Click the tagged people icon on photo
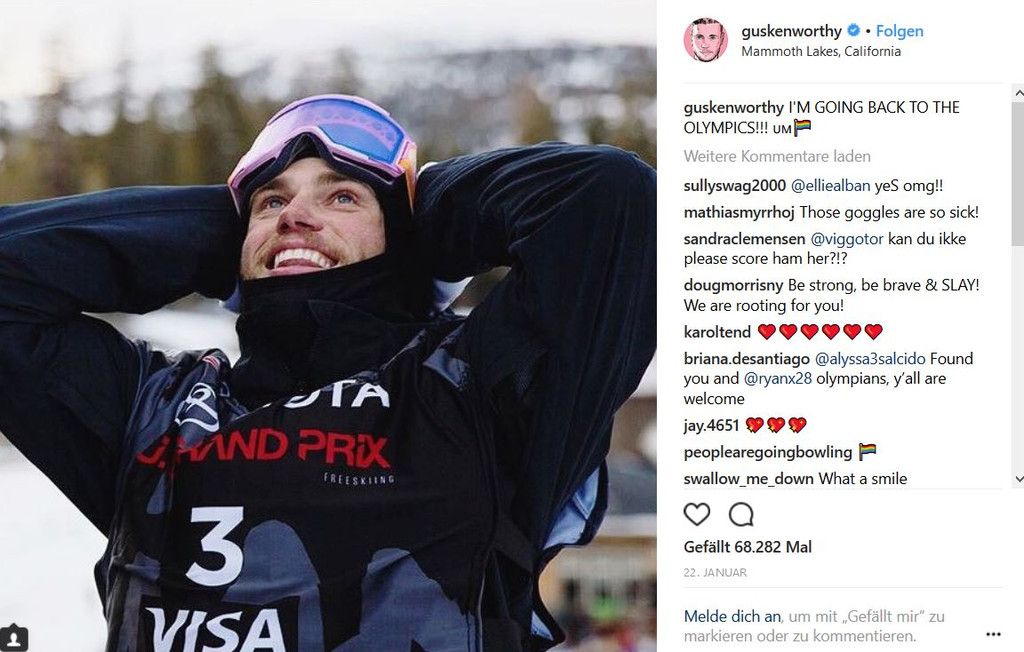This screenshot has width=1024, height=652. tap(14, 637)
